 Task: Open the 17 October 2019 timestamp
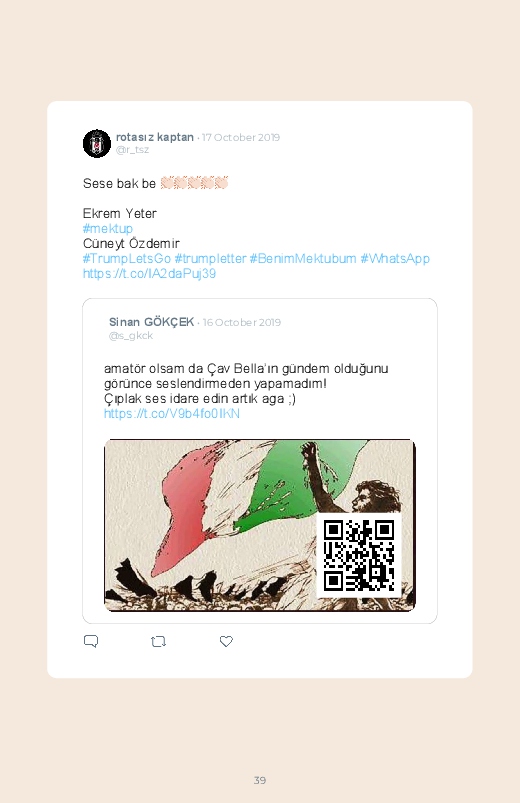tap(241, 137)
